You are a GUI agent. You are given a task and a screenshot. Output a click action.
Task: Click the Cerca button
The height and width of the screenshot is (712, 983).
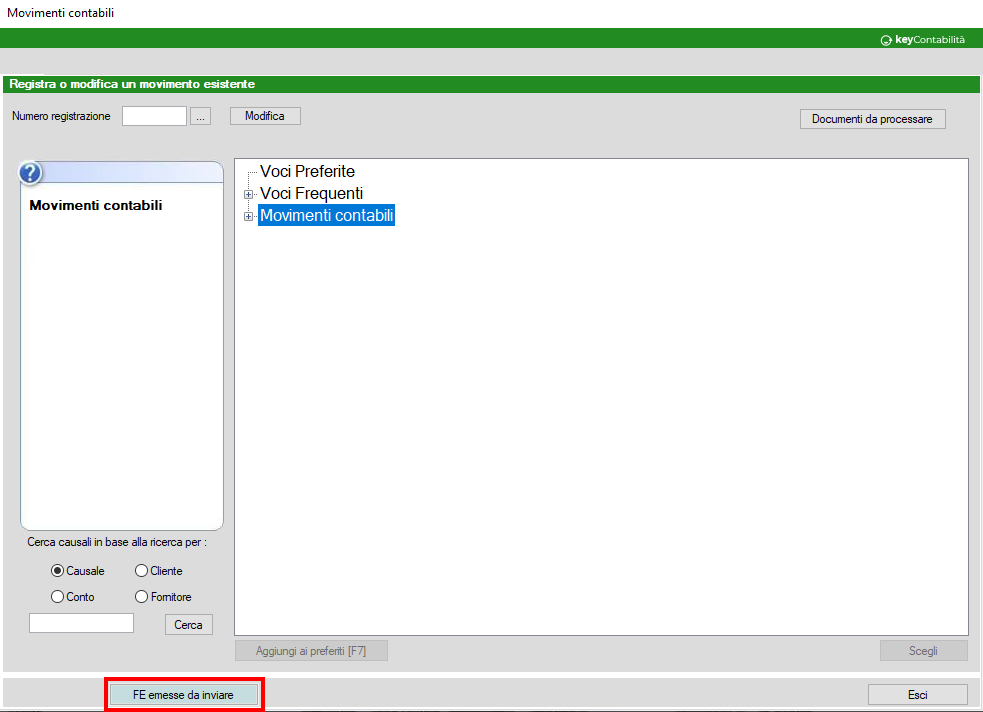[x=189, y=625]
